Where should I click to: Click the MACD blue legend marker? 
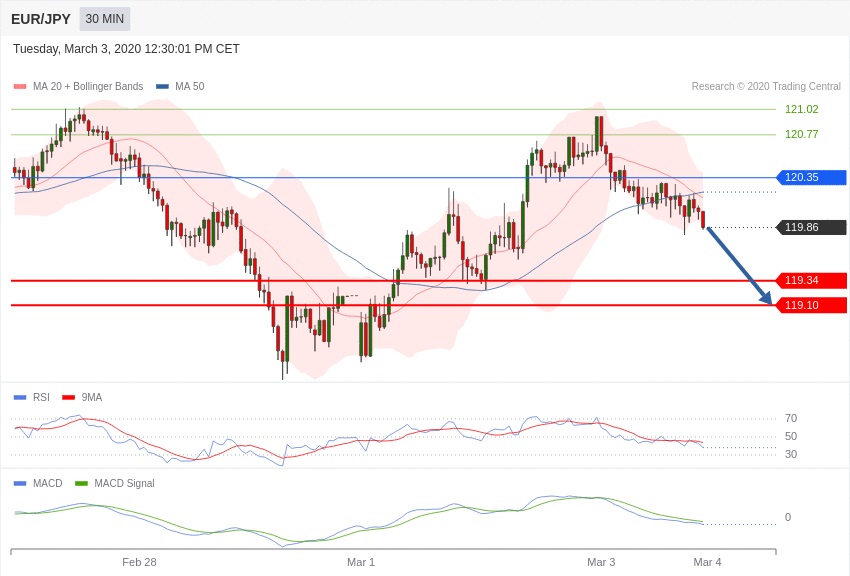pos(20,483)
